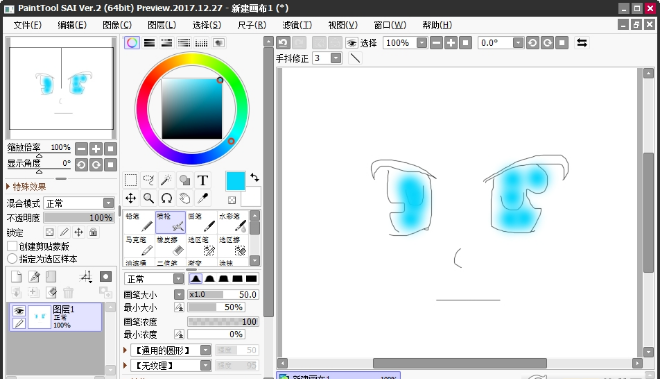The height and width of the screenshot is (379, 661).
Task: Show the HSV sliders panel
Action: (x=167, y=43)
